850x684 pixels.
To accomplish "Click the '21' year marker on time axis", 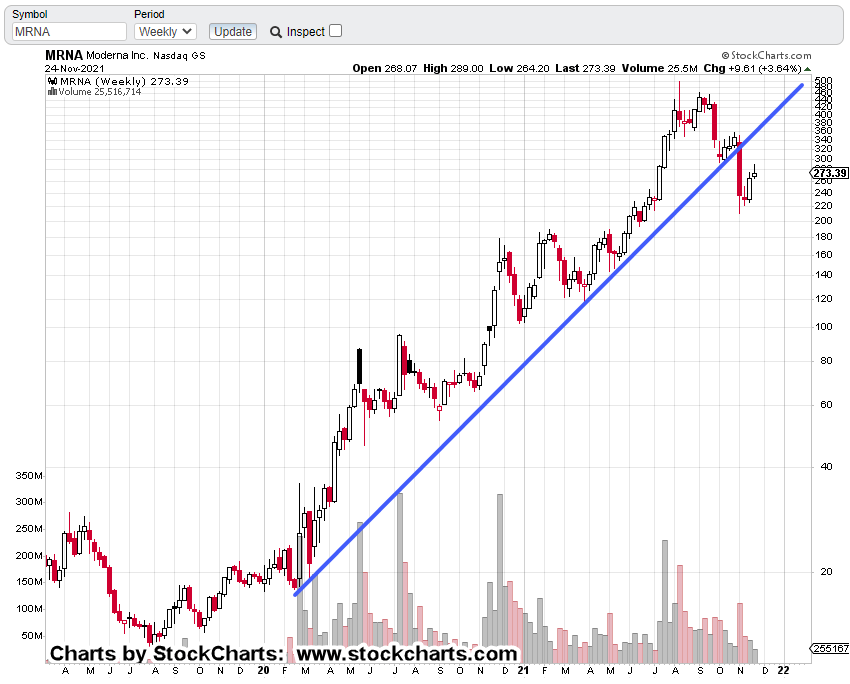I will coord(521,673).
